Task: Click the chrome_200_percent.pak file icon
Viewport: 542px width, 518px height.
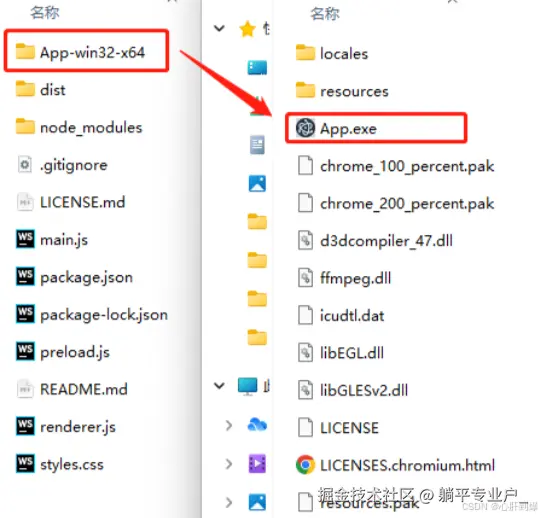Action: coord(305,203)
